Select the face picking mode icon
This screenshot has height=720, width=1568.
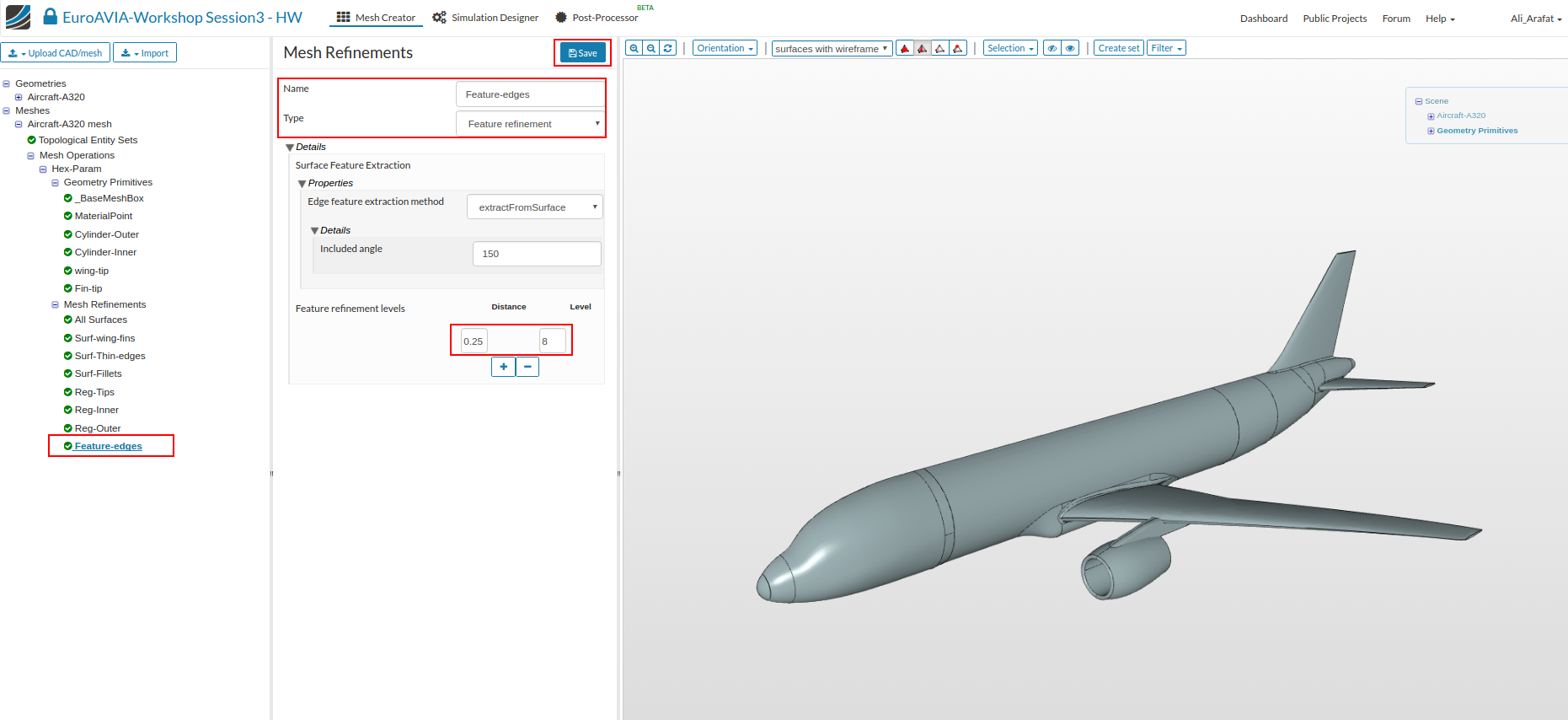pyautogui.click(x=923, y=48)
